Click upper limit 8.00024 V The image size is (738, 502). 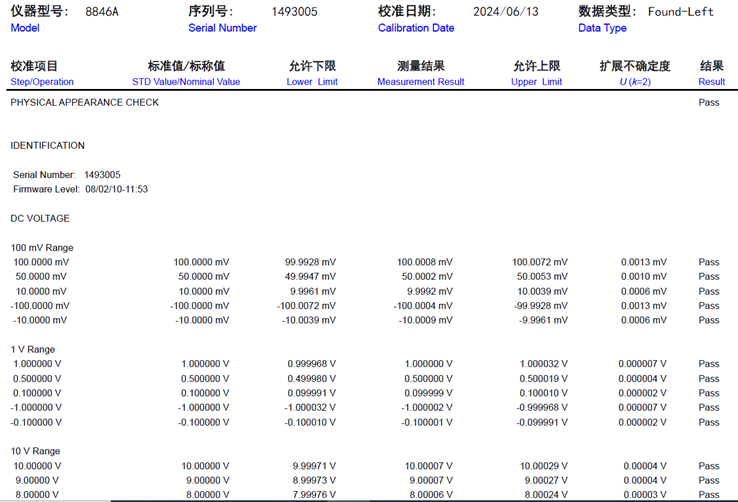546,495
